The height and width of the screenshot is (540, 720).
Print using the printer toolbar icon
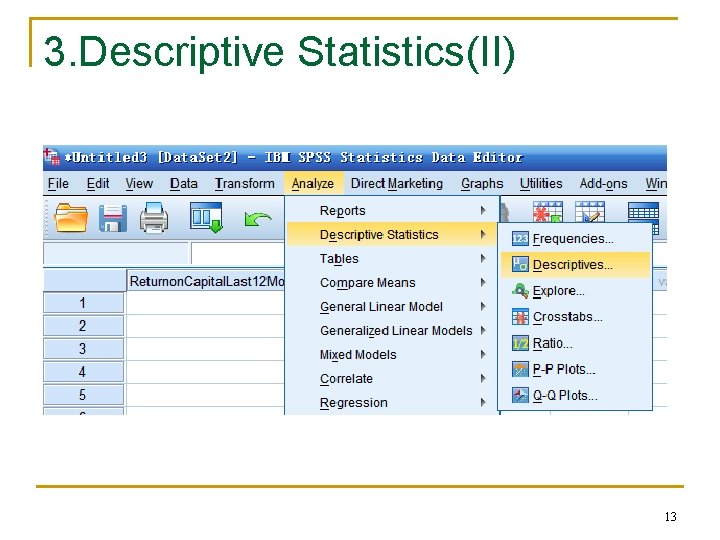154,218
